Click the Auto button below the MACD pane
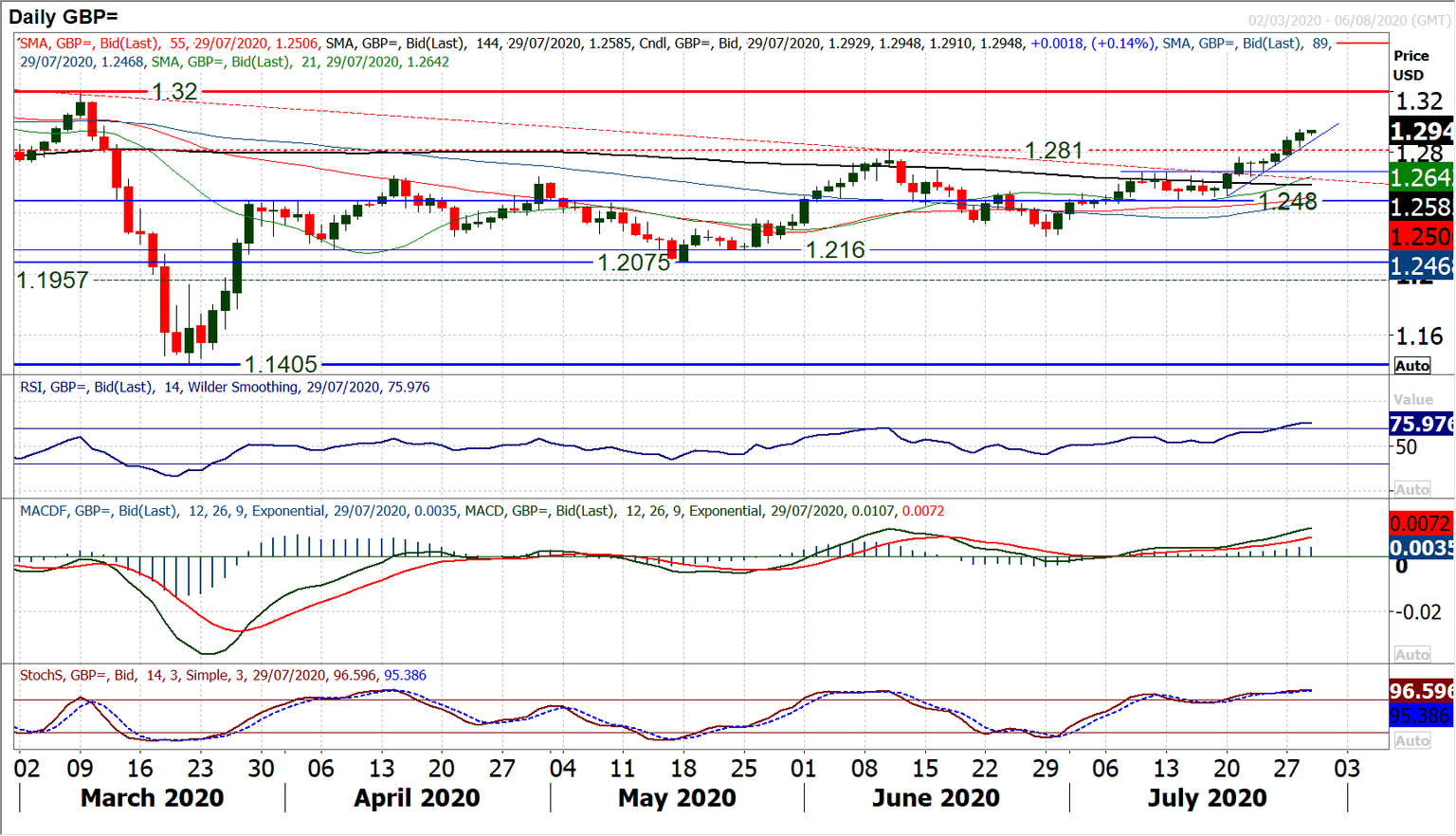This screenshot has height=836, width=1456. [x=1413, y=654]
